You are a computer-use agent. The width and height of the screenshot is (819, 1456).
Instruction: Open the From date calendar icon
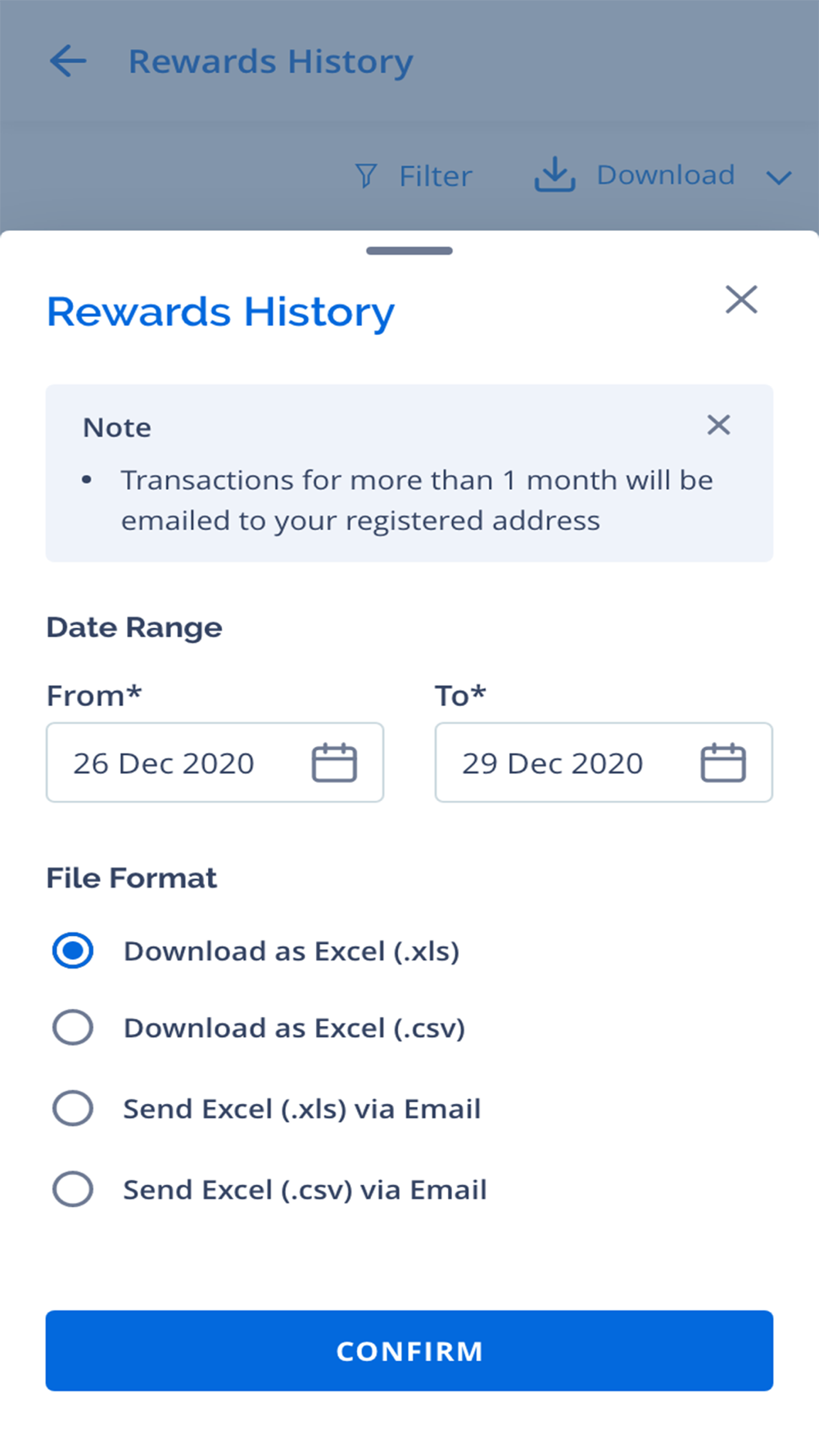(x=334, y=762)
